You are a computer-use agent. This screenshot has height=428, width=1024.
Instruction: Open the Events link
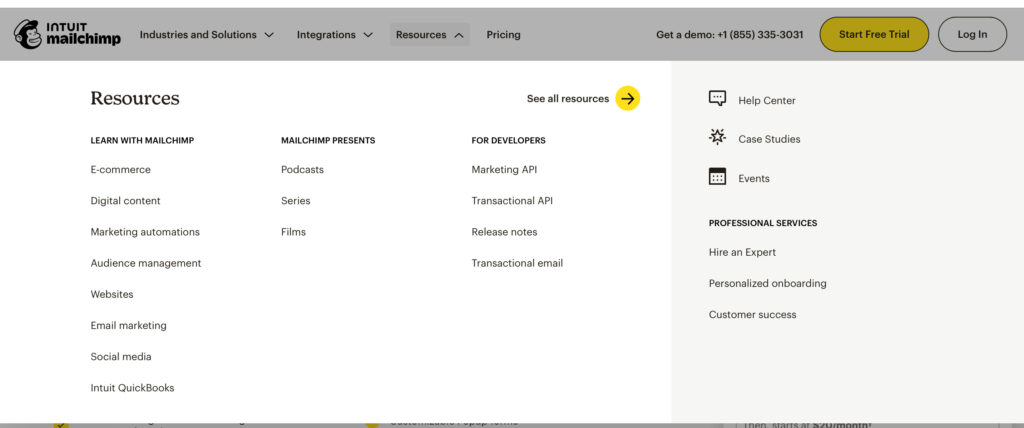point(754,178)
